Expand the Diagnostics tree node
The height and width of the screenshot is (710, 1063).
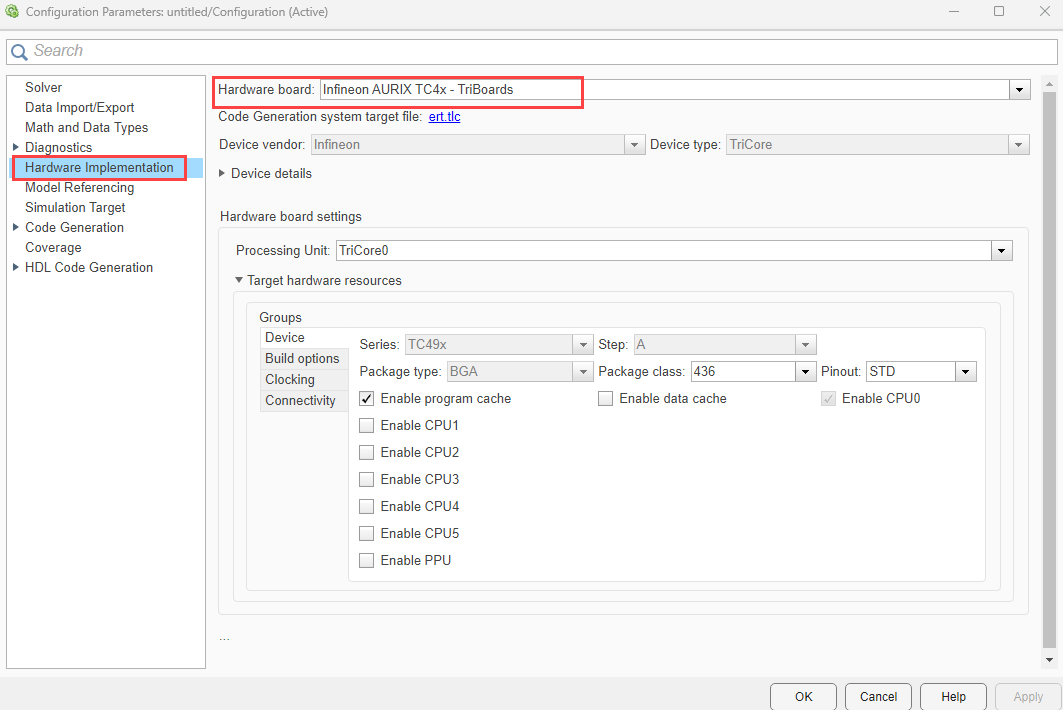pyautogui.click(x=15, y=147)
